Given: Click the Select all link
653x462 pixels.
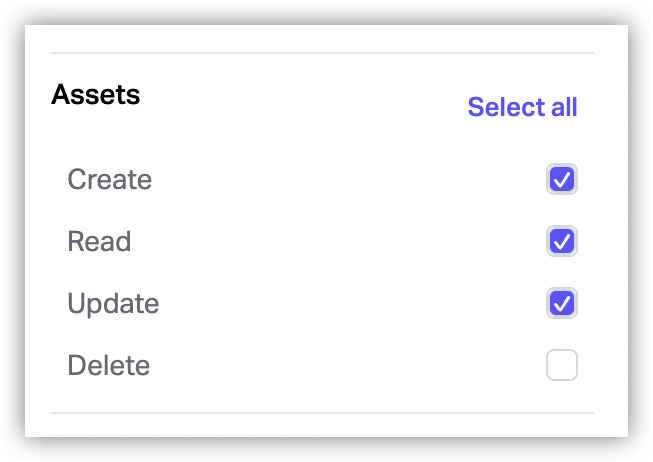Looking at the screenshot, I should 522,107.
